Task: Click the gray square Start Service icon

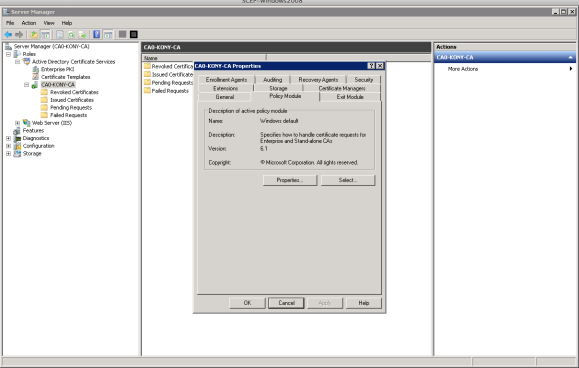Action: pyautogui.click(x=123, y=34)
